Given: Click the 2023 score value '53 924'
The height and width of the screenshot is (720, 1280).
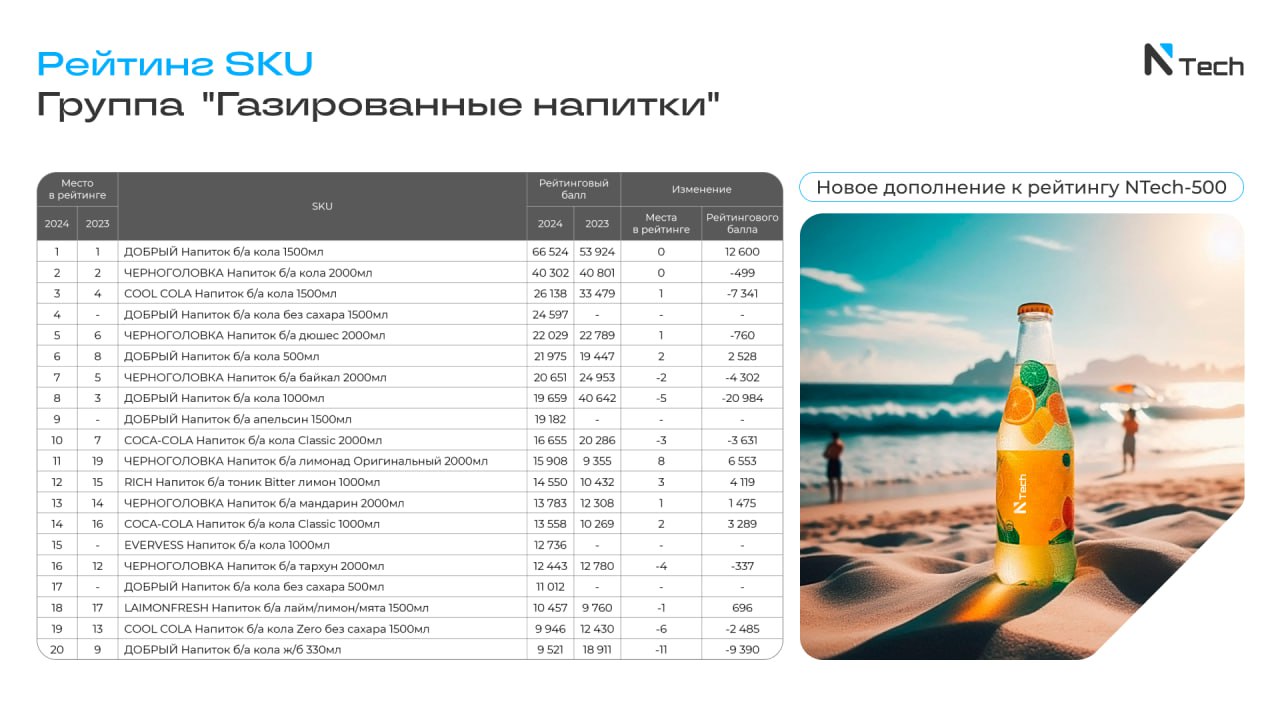Looking at the screenshot, I should tap(597, 252).
